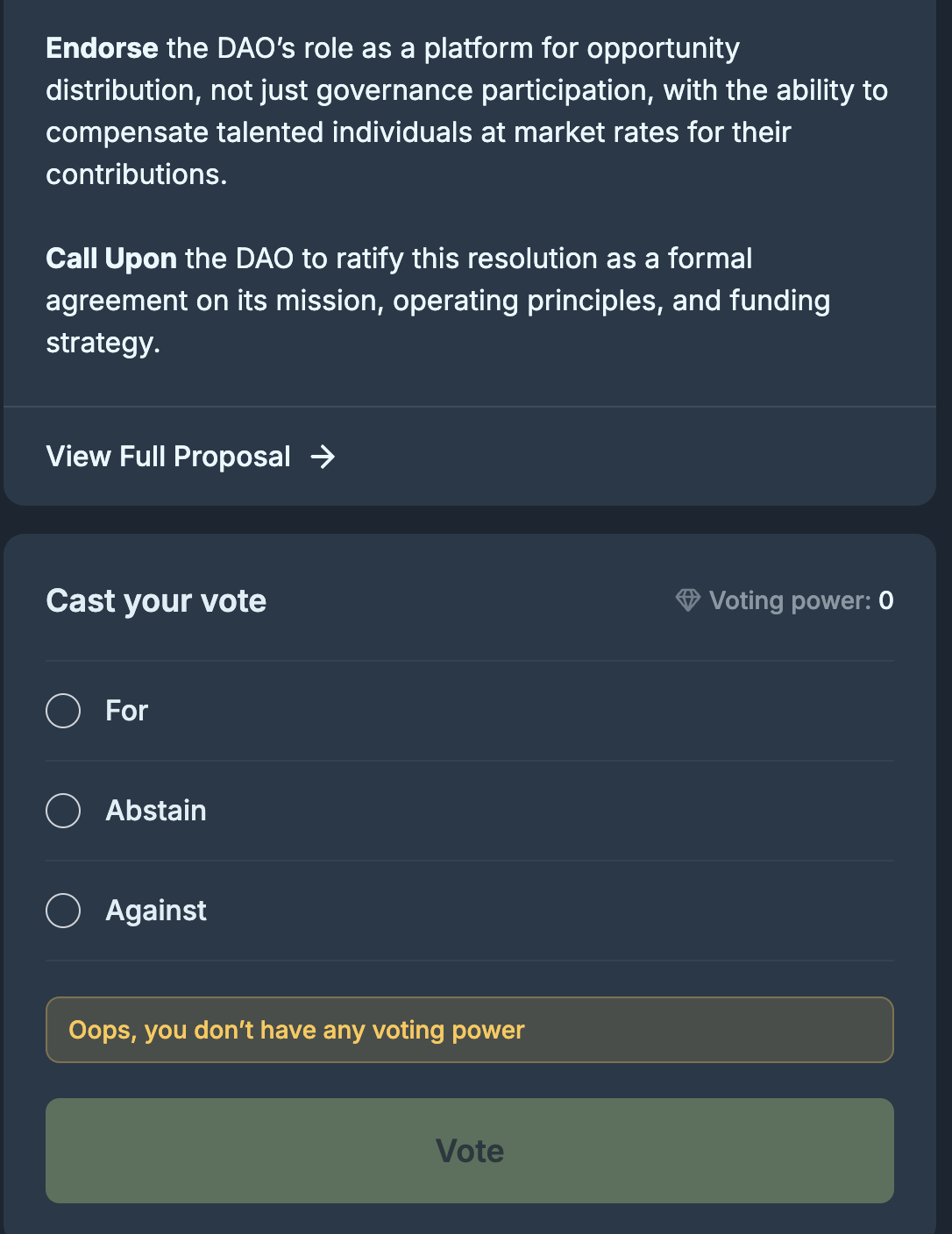Click the word 'contributions.' in the Endorse paragraph
The height and width of the screenshot is (1234, 952).
tap(137, 174)
